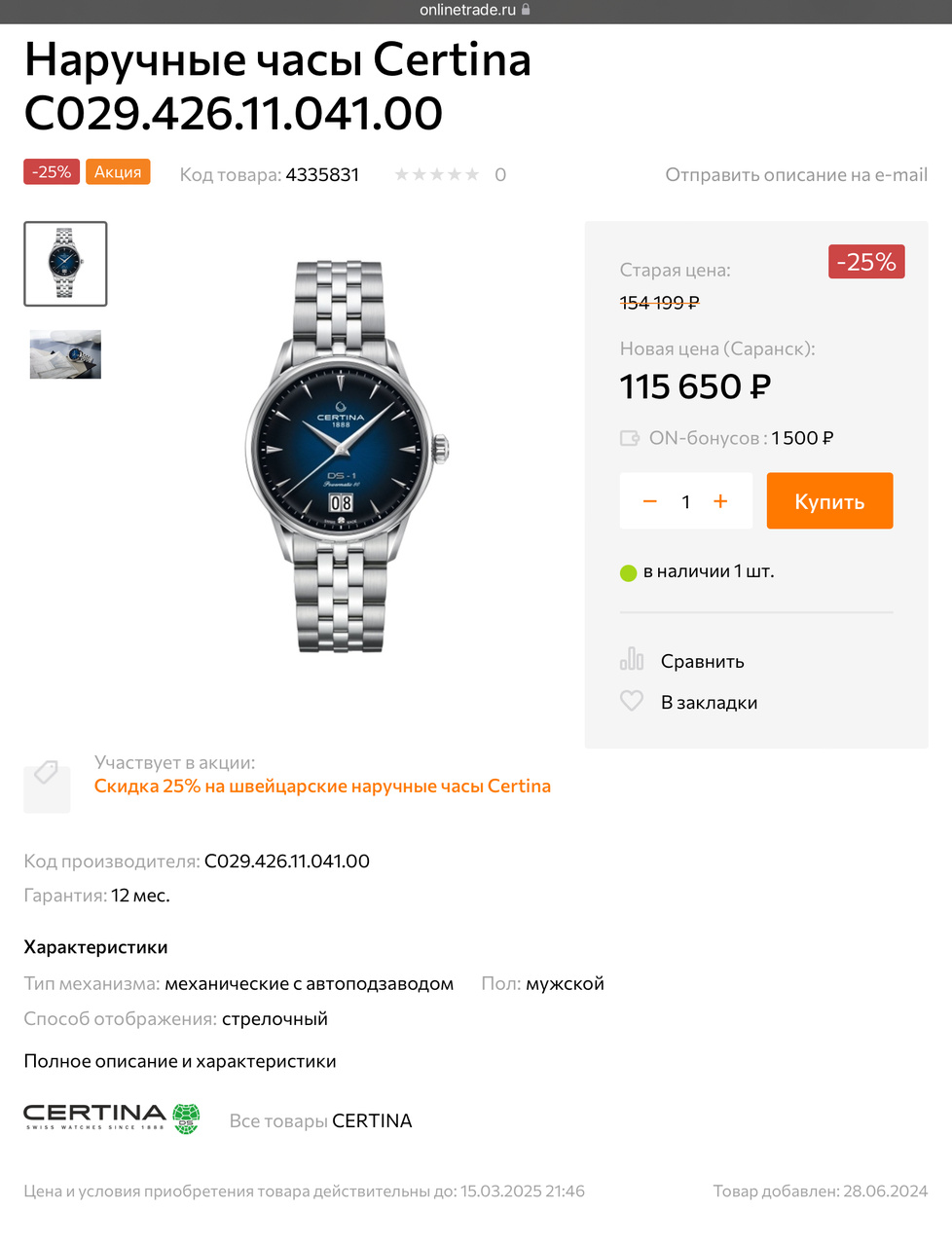This screenshot has height=1246, width=952.
Task: Click the green in-stock indicator dot
Action: pos(628,572)
